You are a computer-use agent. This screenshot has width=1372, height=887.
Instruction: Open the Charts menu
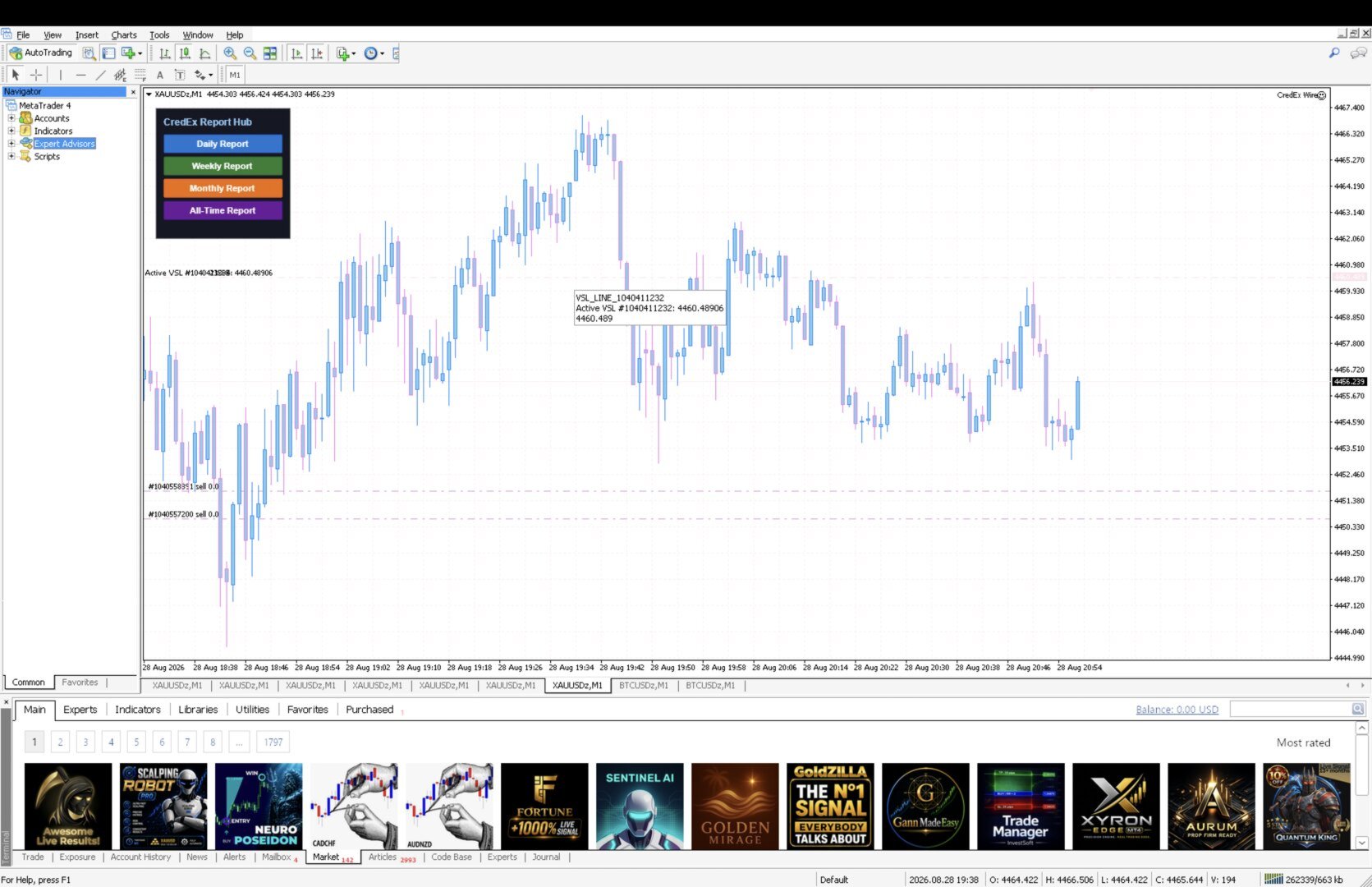pos(124,35)
